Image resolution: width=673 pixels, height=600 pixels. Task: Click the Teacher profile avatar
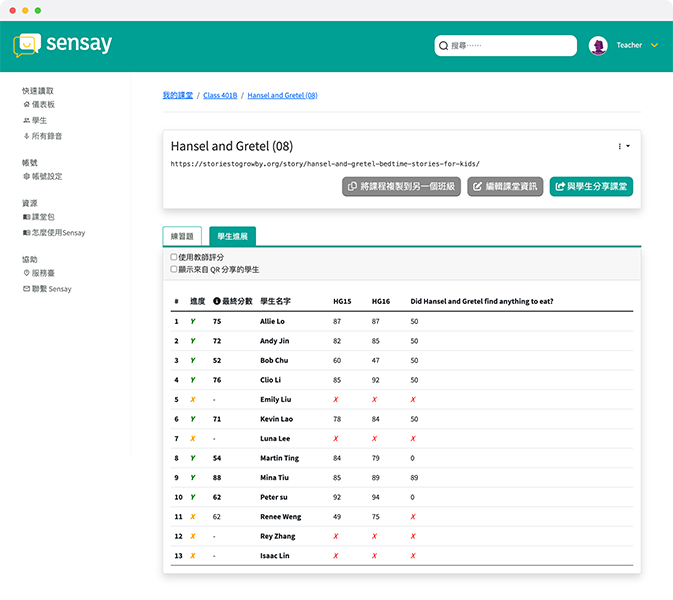pyautogui.click(x=598, y=46)
